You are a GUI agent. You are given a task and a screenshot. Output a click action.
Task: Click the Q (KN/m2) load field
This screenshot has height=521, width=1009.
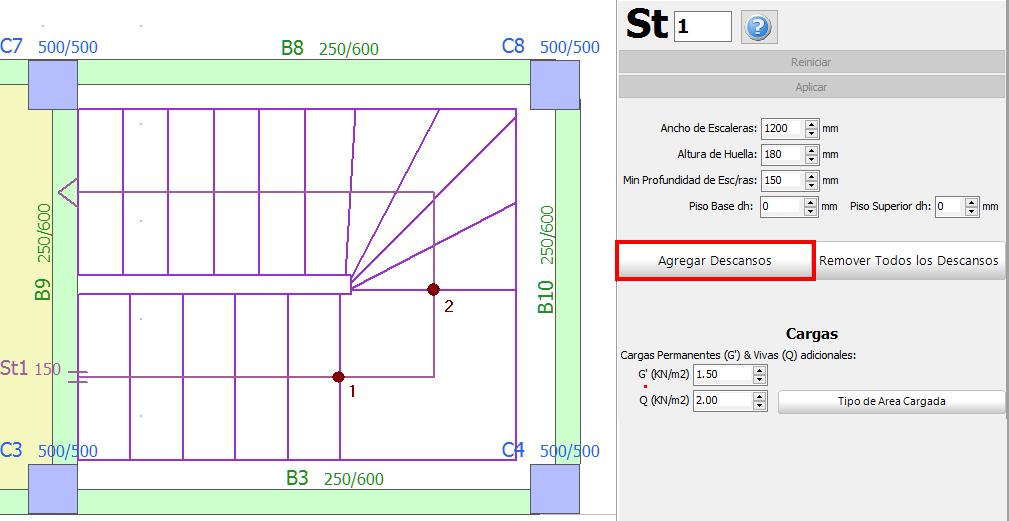721,401
